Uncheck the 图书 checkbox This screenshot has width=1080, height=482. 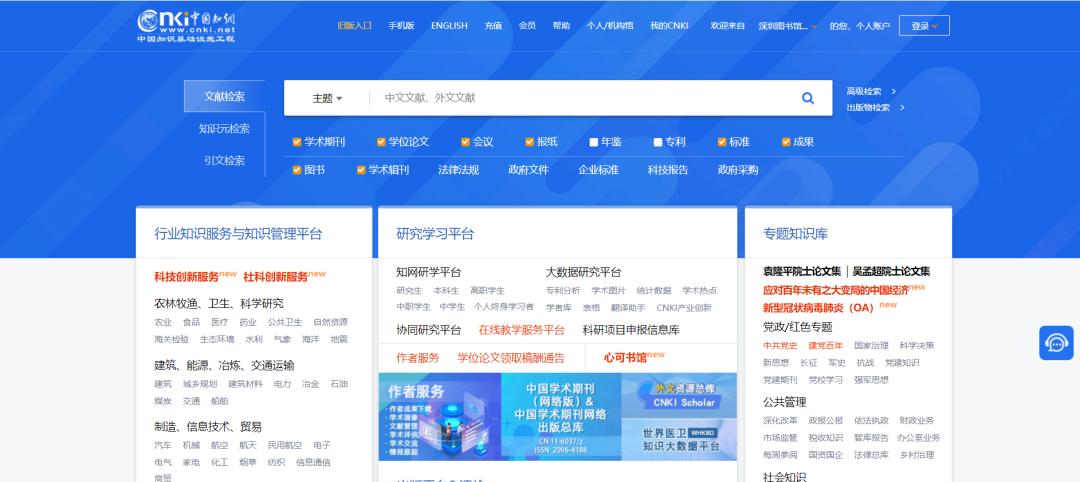tap(297, 170)
